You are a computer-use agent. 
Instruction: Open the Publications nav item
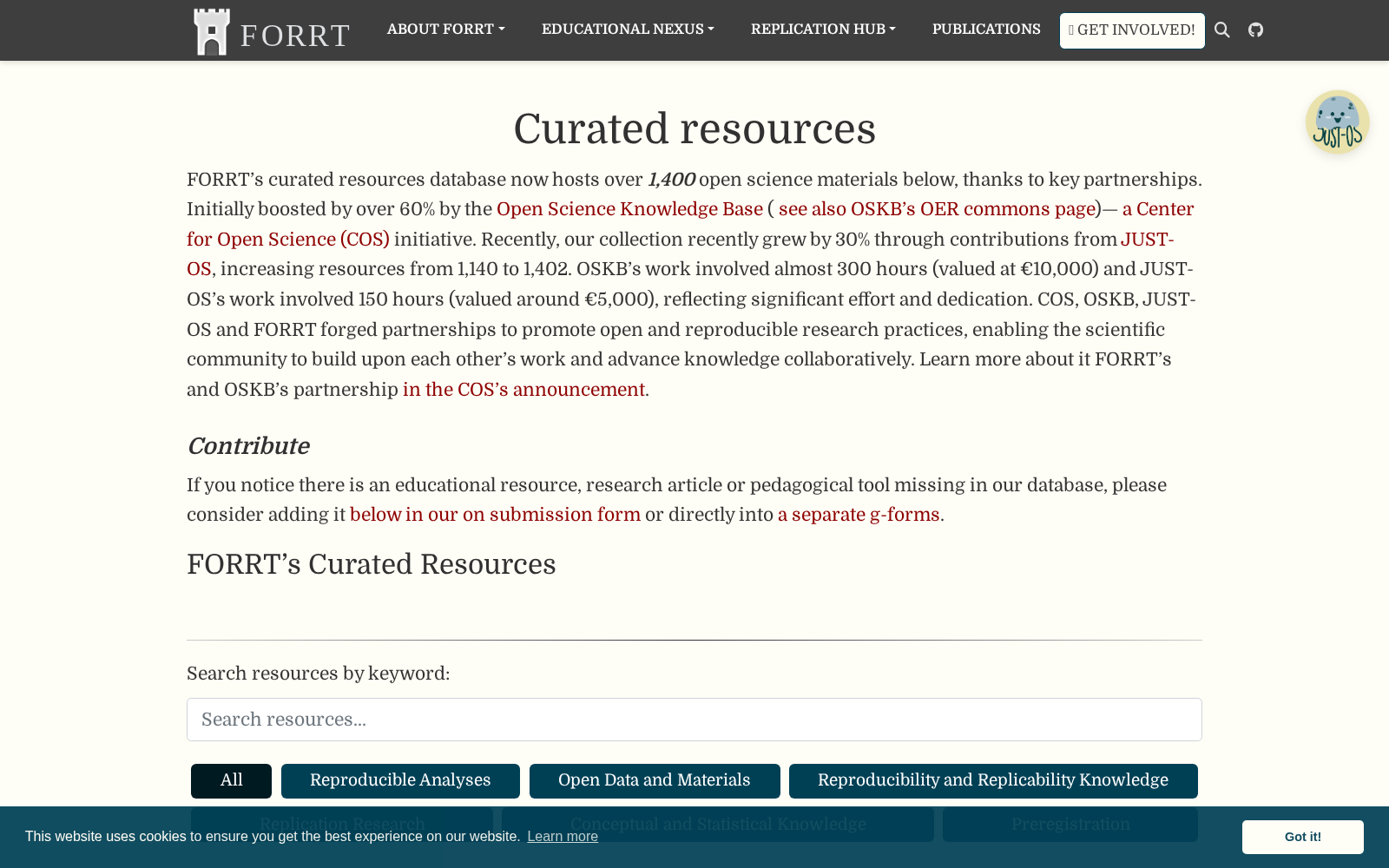pos(986,30)
